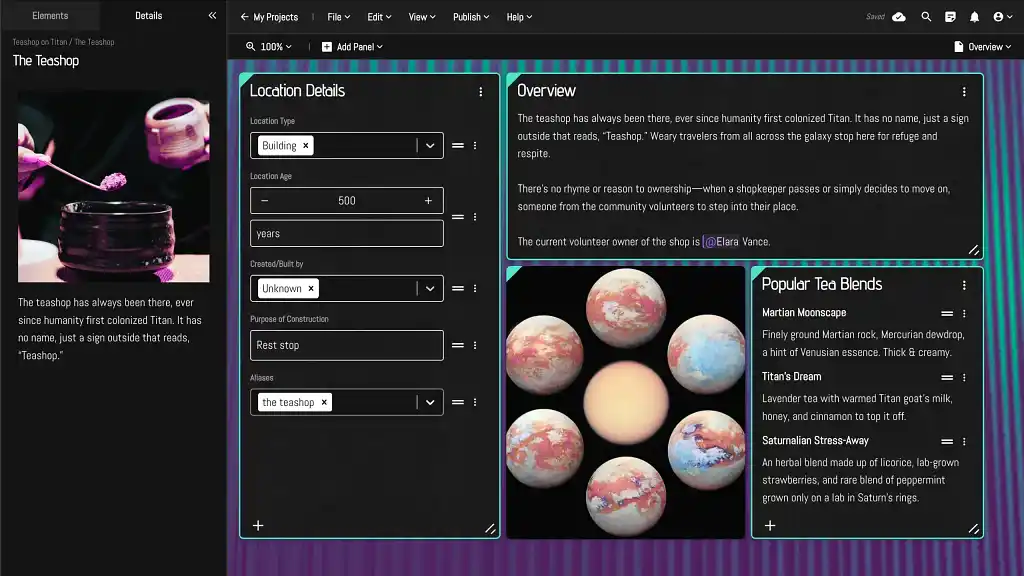
Task: Open the Publish menu
Action: pos(470,17)
